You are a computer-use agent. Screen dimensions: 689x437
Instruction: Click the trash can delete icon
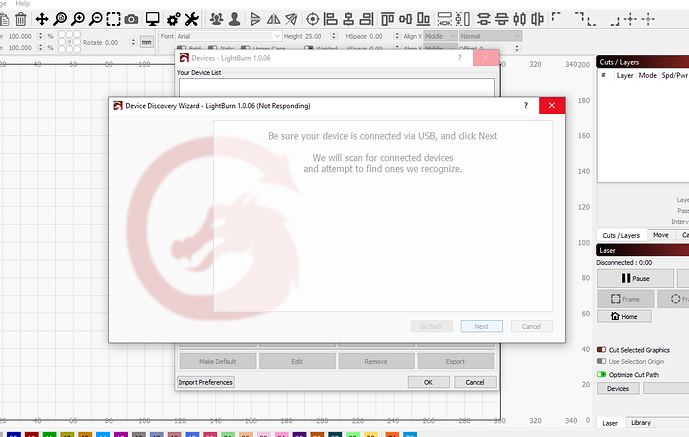coord(21,19)
